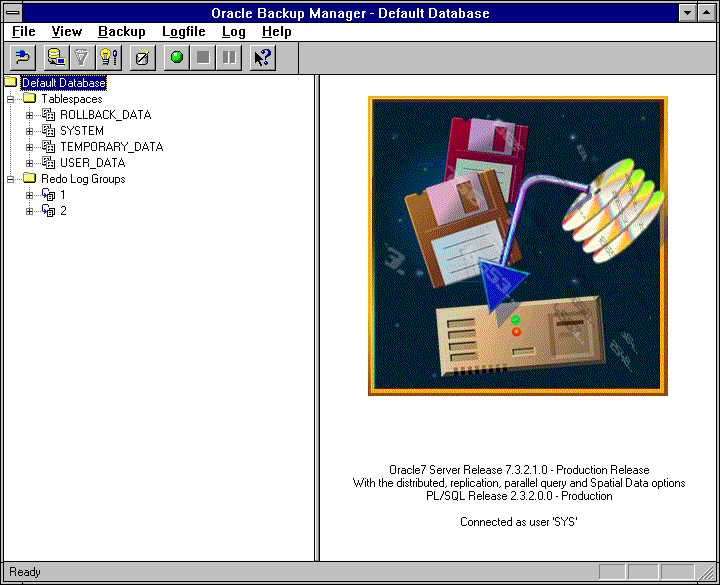This screenshot has height=585, width=720.
Task: Click the database connect toolbar icon
Action: 22,58
